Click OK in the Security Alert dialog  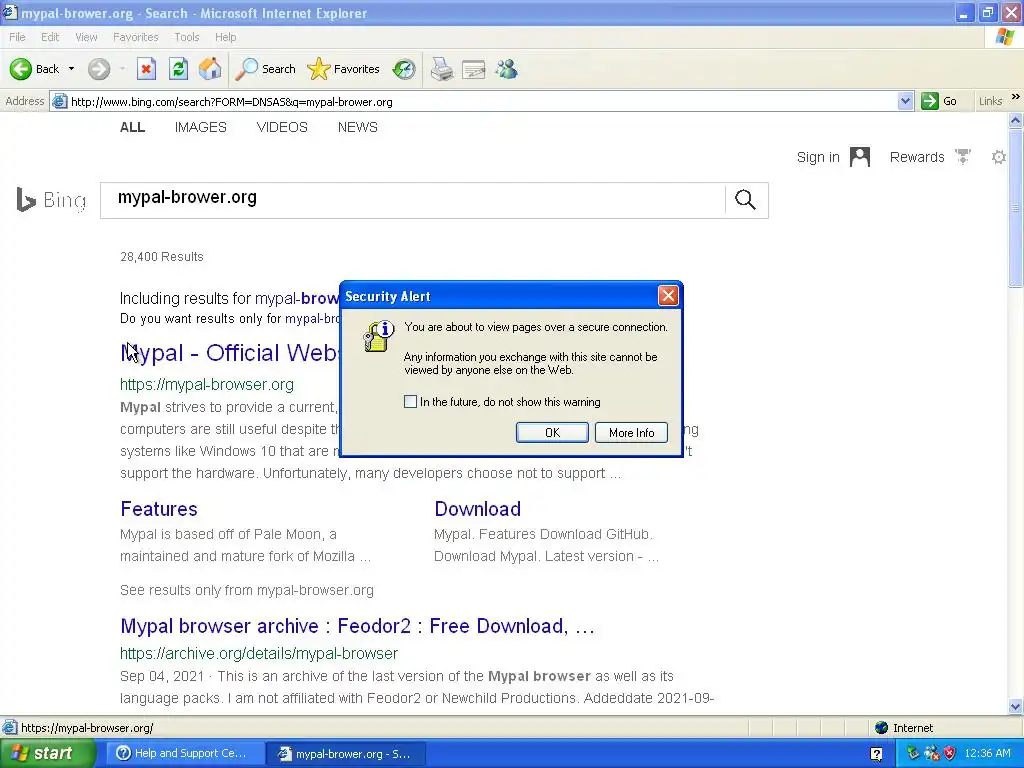click(552, 432)
